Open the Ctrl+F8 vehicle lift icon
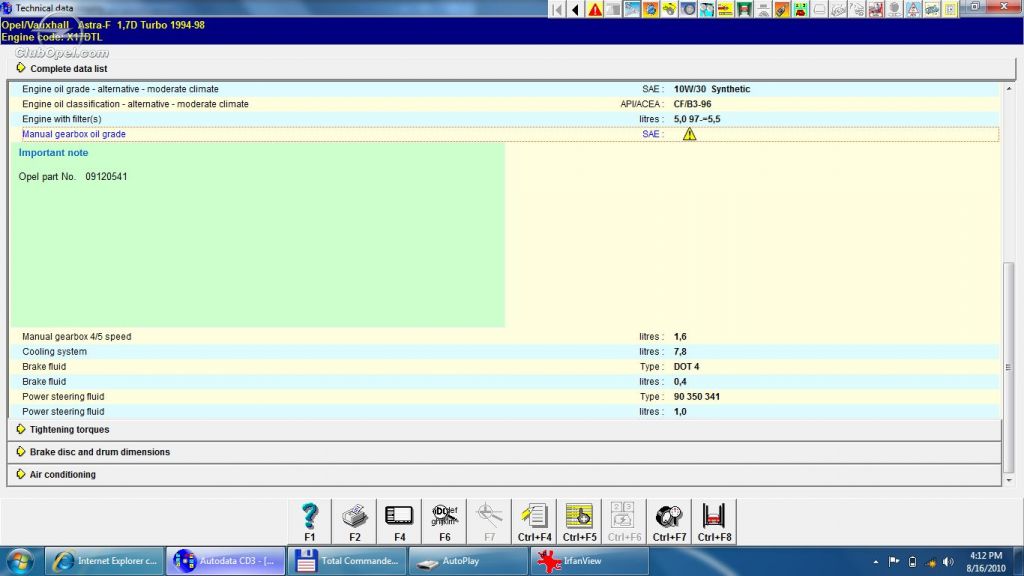This screenshot has height=576, width=1024. pos(714,522)
